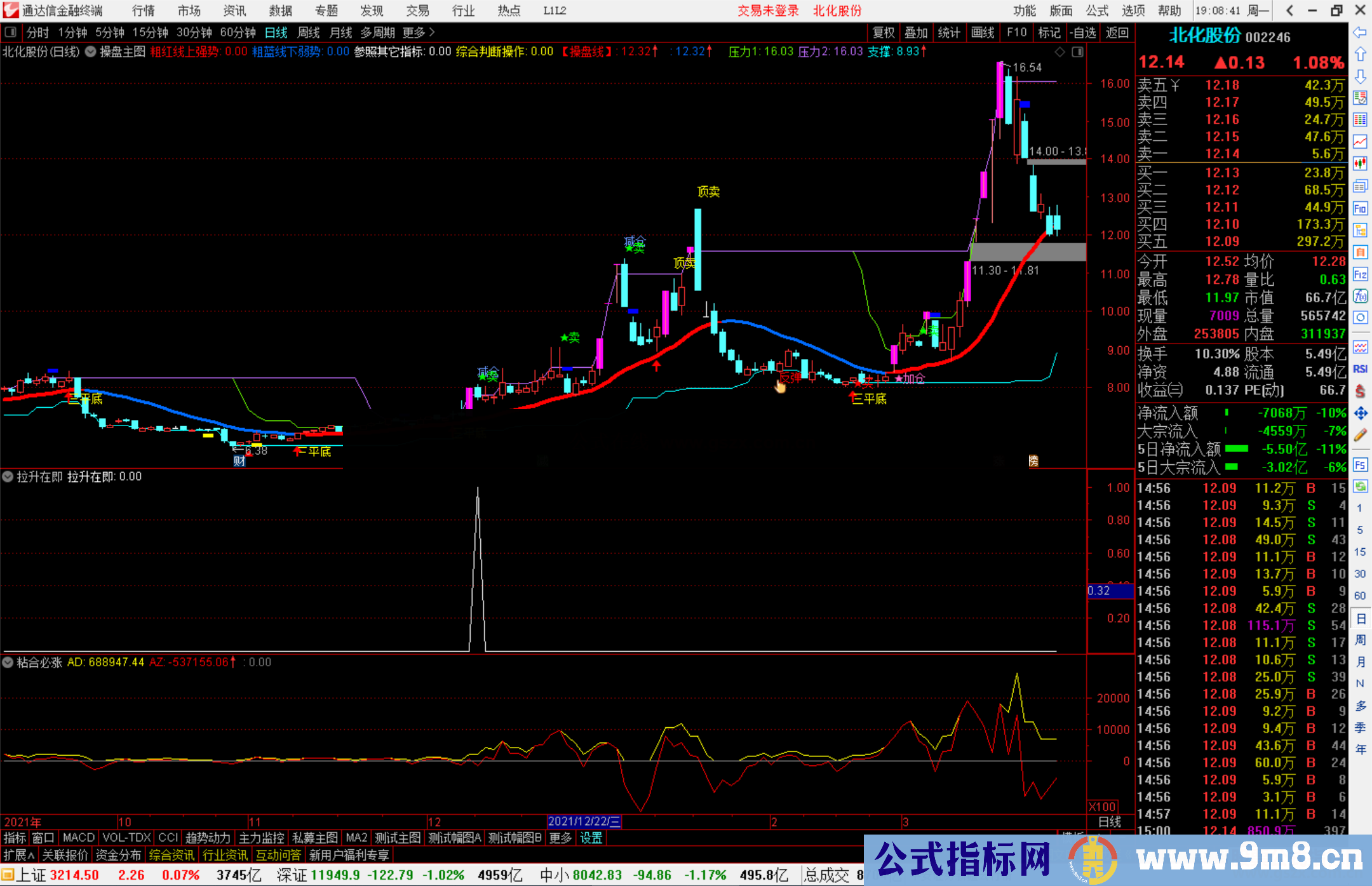Image resolution: width=1372 pixels, height=886 pixels.
Task: Click the four-way move arrows icon
Action: point(1360,413)
